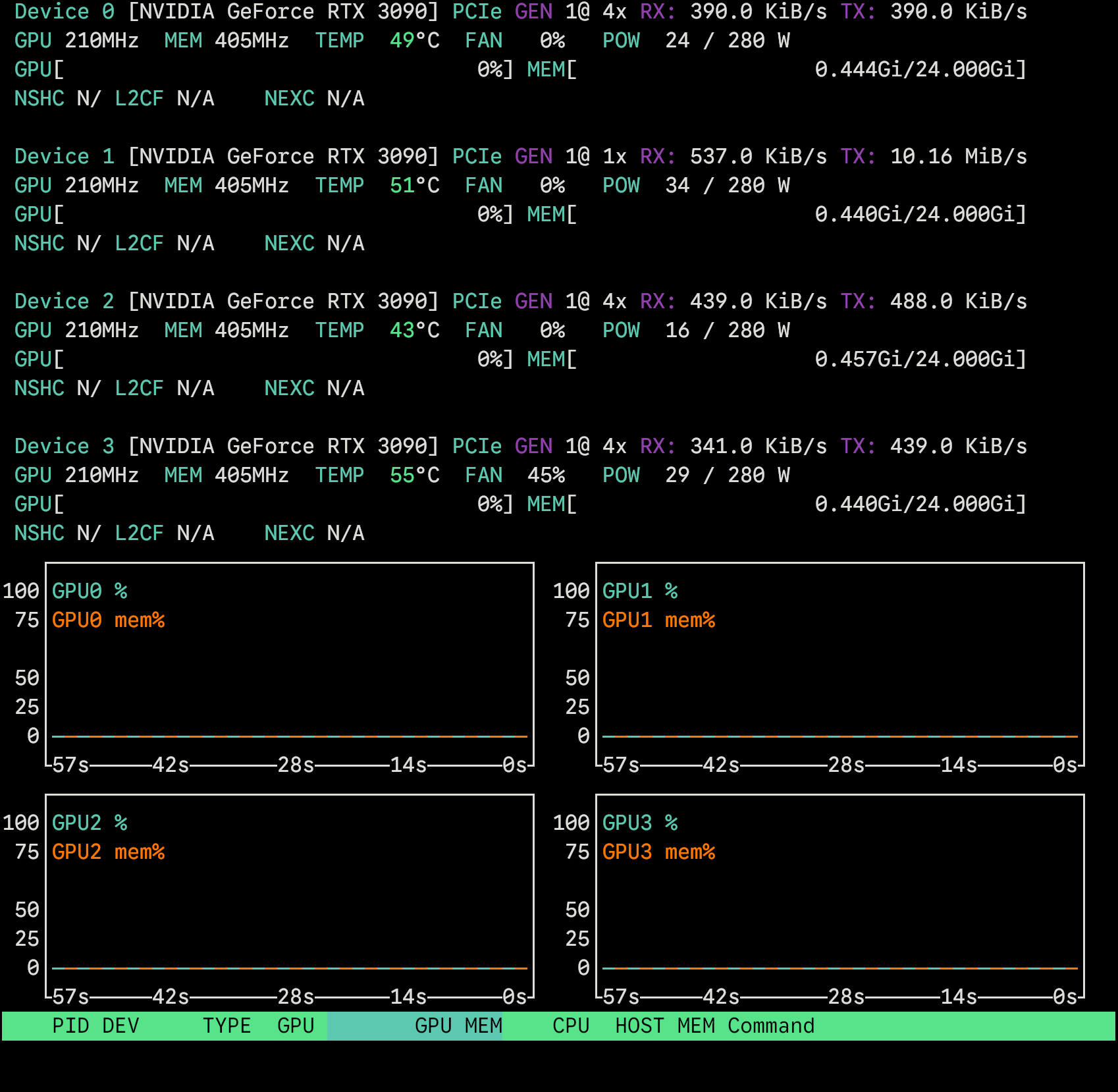Select the 0.444Gi/24.000Gi memory value
This screenshot has height=1092, width=1118.
point(915,69)
